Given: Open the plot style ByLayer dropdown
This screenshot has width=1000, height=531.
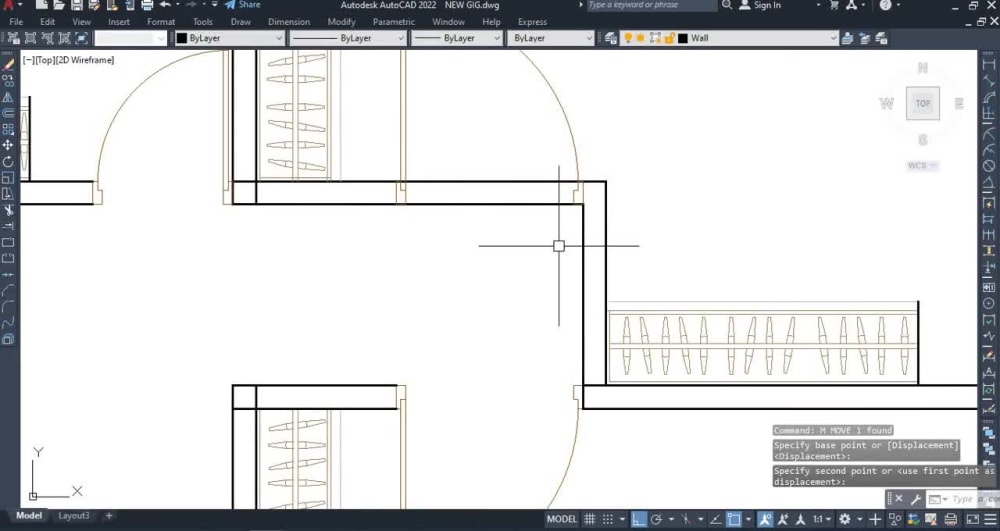Looking at the screenshot, I should [x=550, y=38].
